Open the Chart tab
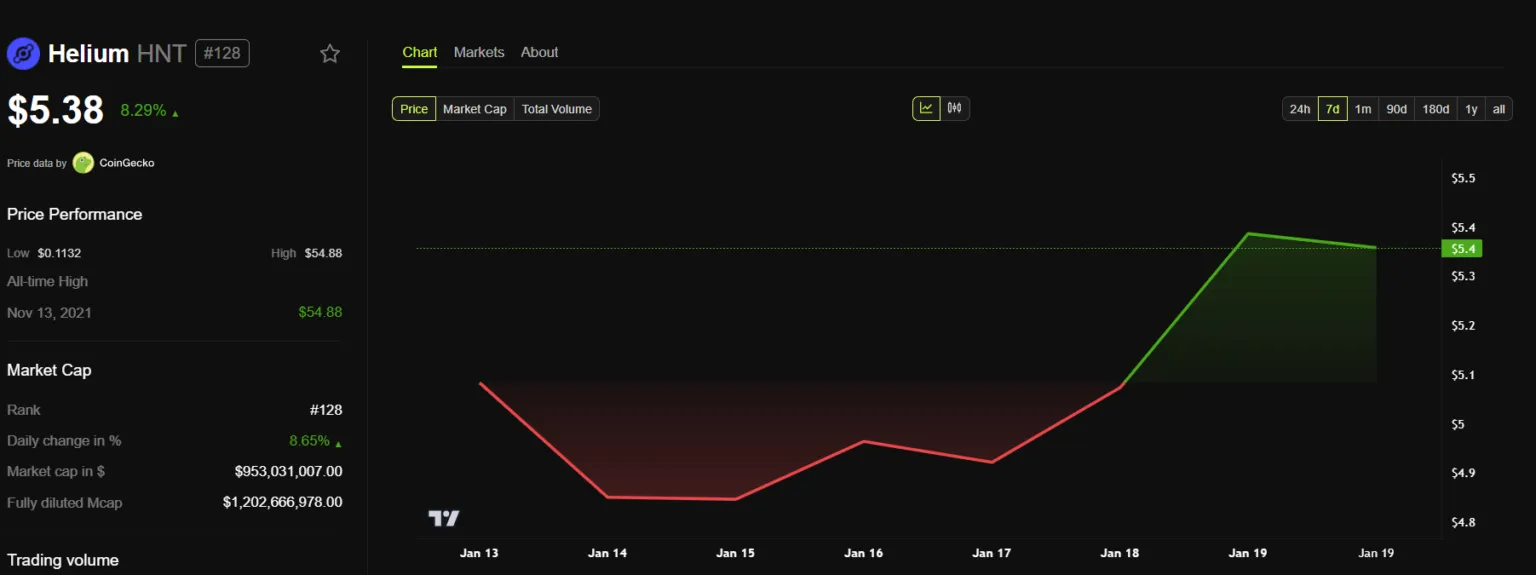The height and width of the screenshot is (575, 1536). pyautogui.click(x=420, y=52)
